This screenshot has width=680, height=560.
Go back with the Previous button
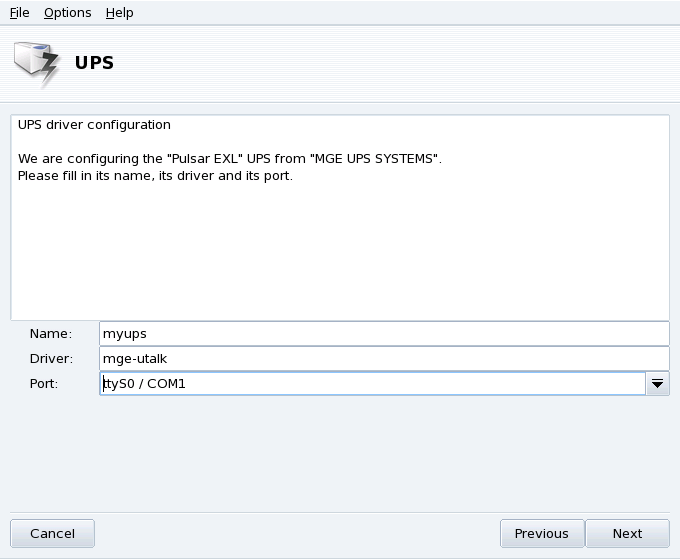541,533
